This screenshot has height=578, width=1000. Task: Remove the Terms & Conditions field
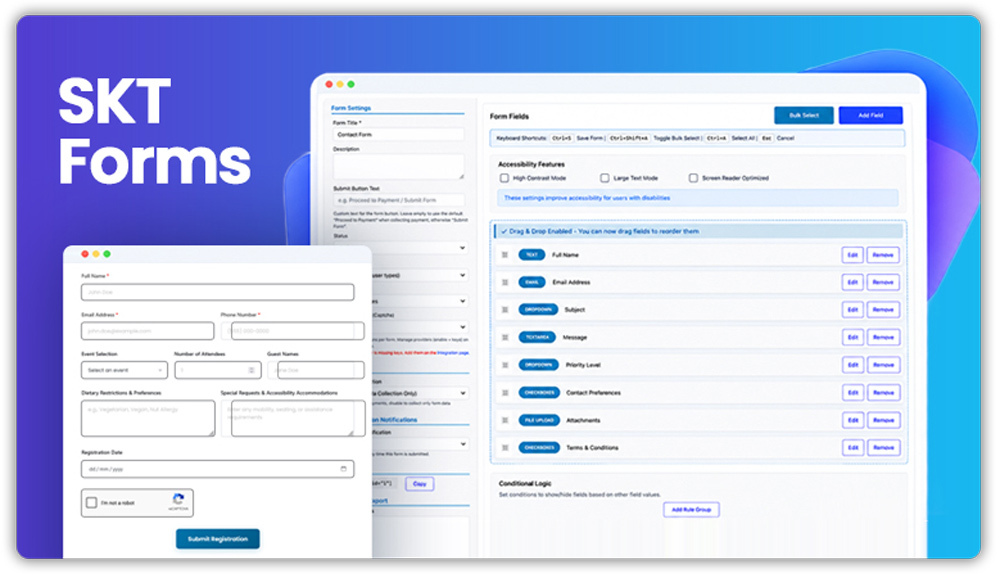click(x=883, y=448)
